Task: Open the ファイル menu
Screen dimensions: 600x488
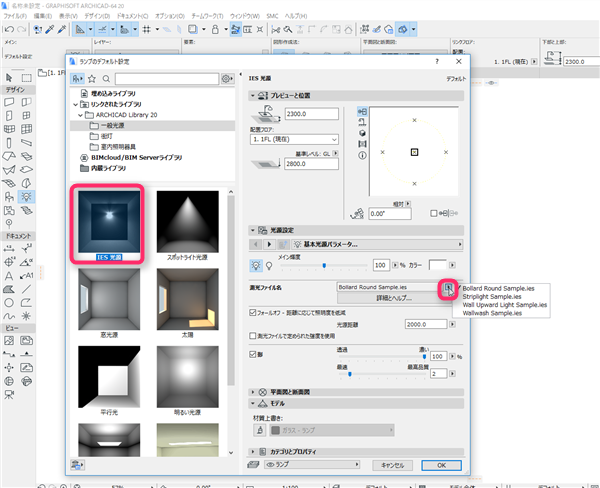Action: (x=15, y=16)
